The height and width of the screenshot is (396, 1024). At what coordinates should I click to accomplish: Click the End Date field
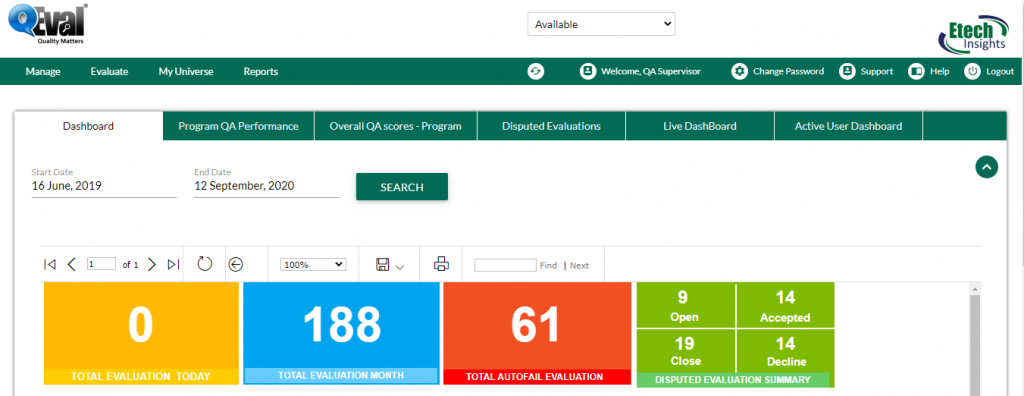266,186
